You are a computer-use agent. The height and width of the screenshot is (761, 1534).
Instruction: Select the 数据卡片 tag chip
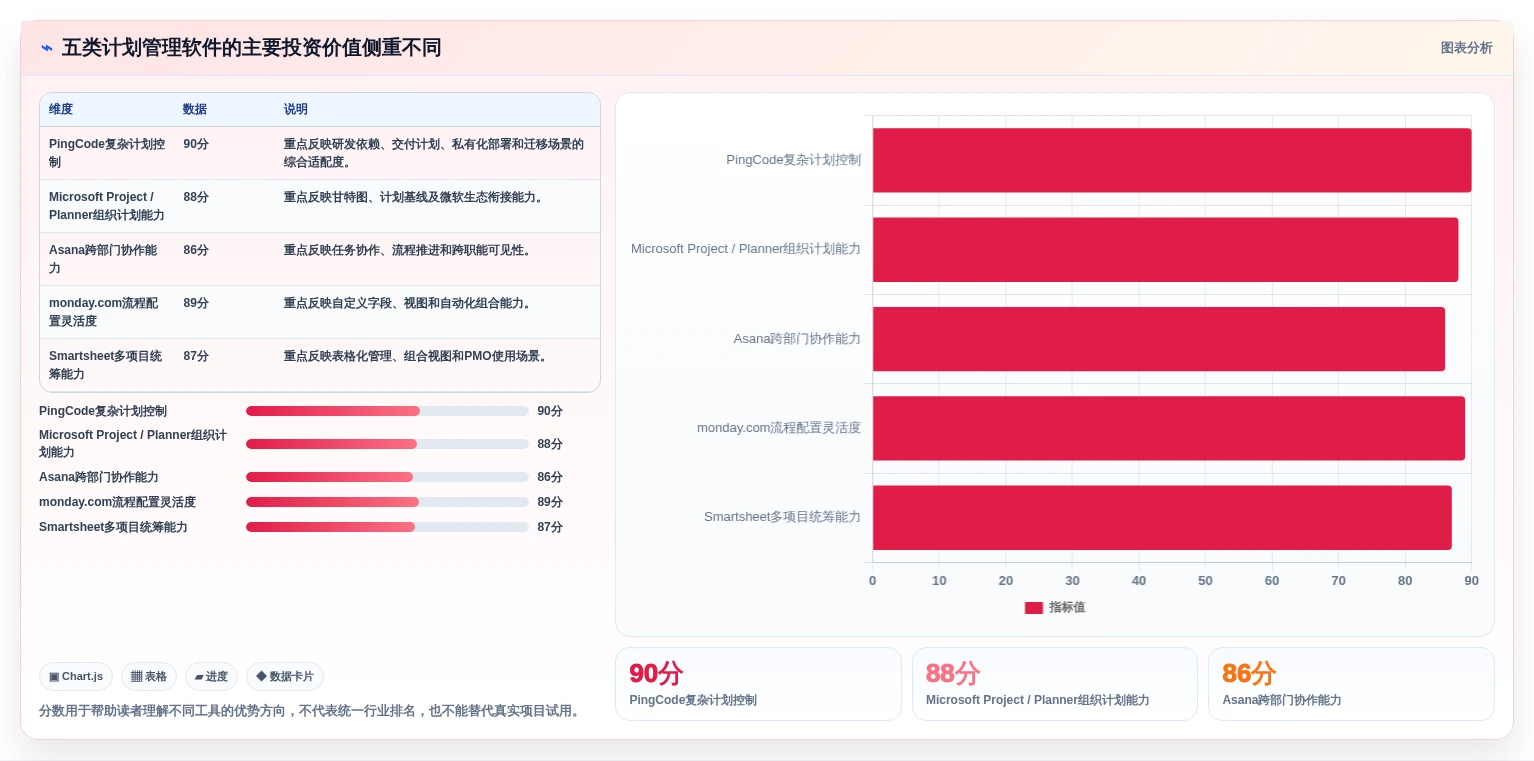tap(285, 677)
